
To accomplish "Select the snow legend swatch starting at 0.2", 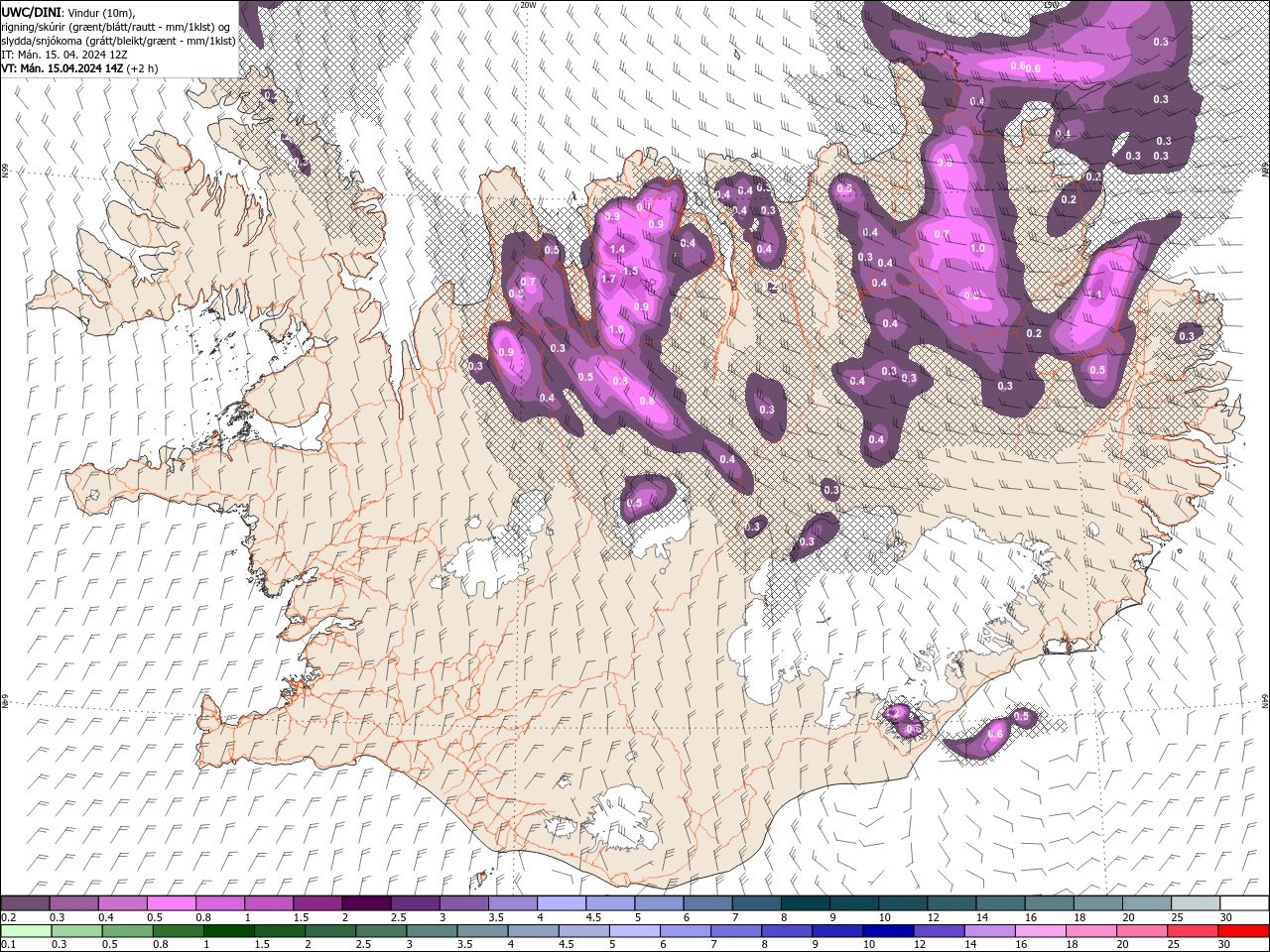I will [x=25, y=903].
